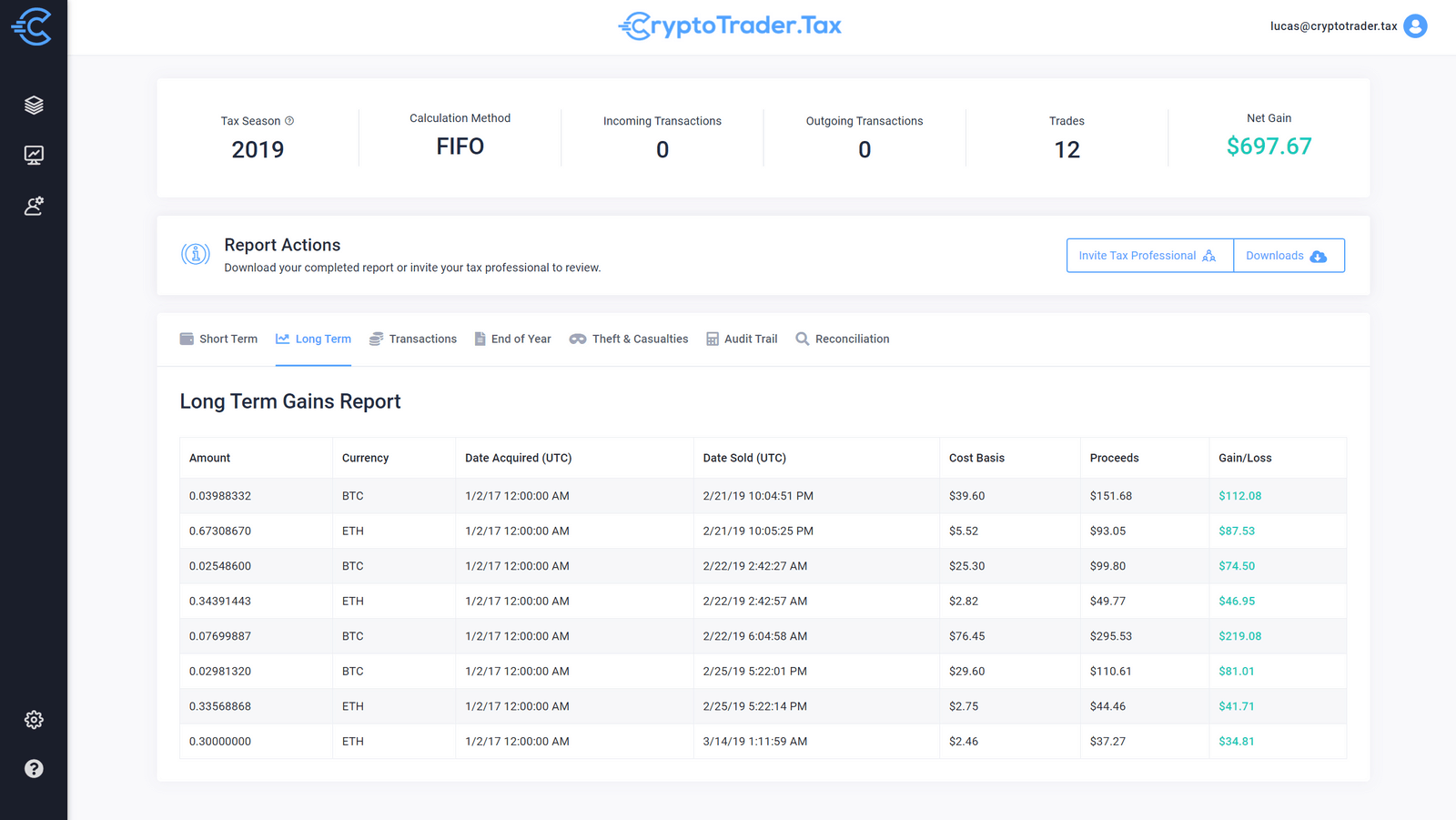This screenshot has width=1456, height=820.
Task: Open the chart monitor sidebar icon
Action: tap(34, 156)
